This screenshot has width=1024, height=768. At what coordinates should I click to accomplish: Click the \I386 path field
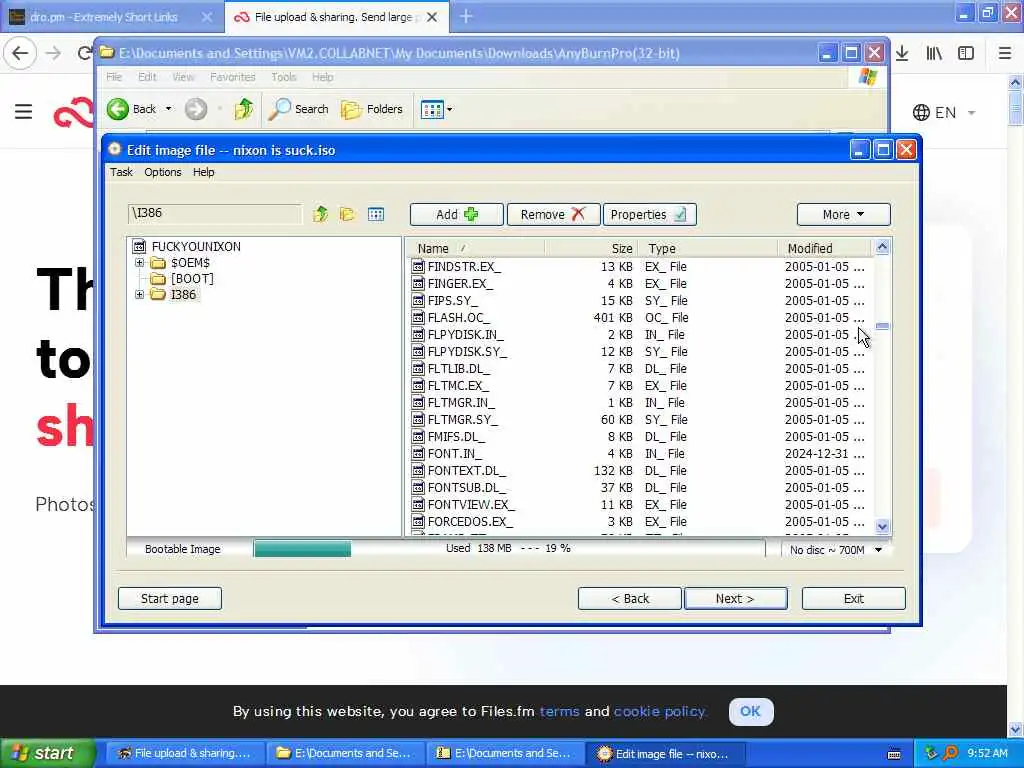point(215,214)
